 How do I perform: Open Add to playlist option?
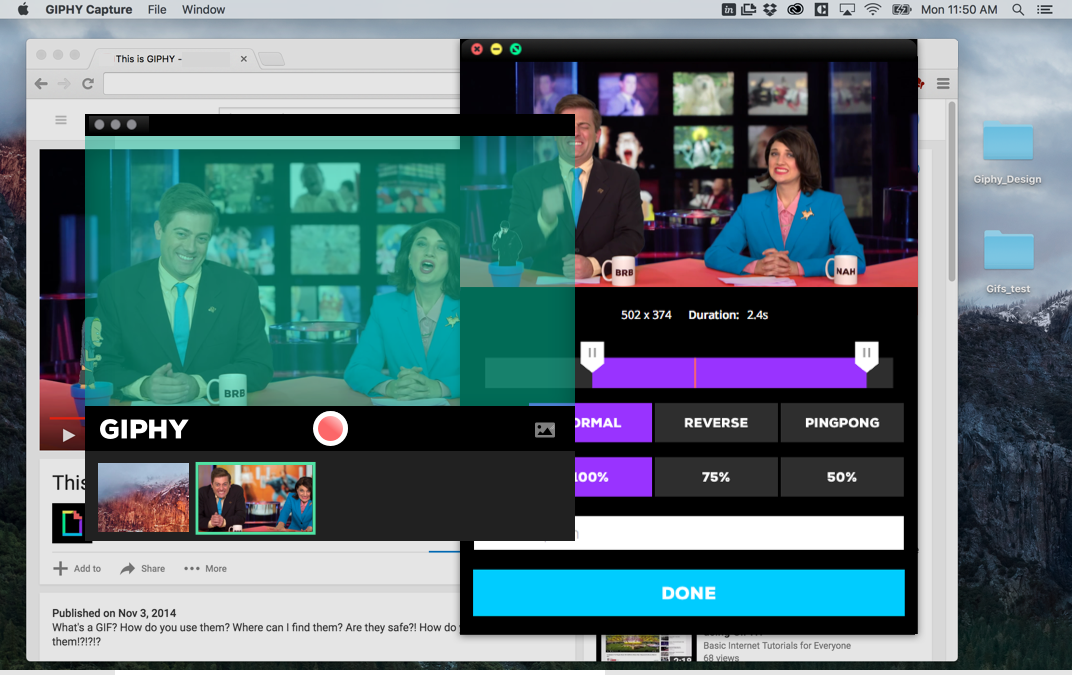(77, 568)
